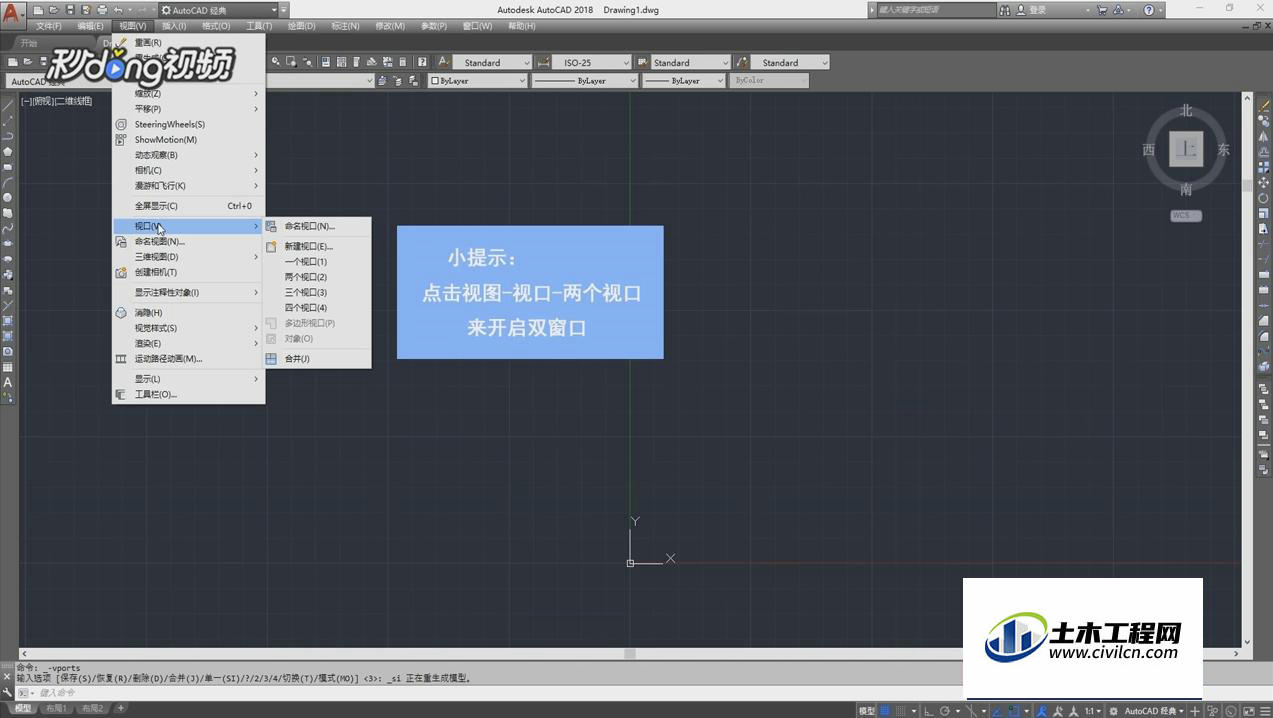Viewport: 1273px width, 718px height.
Task: Open the 标注(N) dimension menu
Action: click(345, 26)
